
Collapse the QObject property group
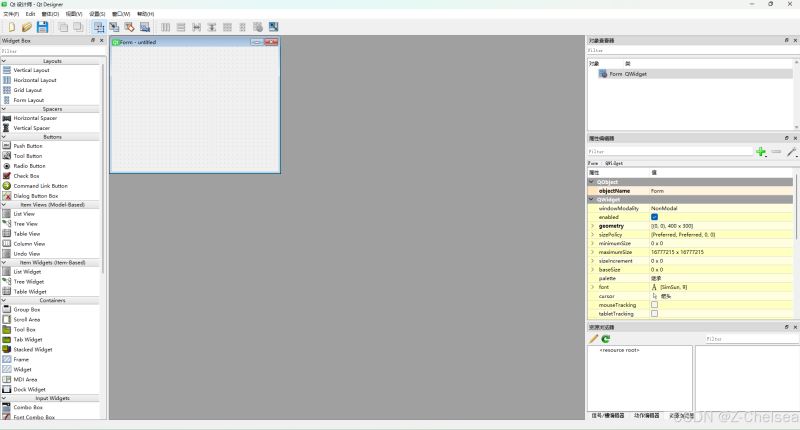coord(592,182)
